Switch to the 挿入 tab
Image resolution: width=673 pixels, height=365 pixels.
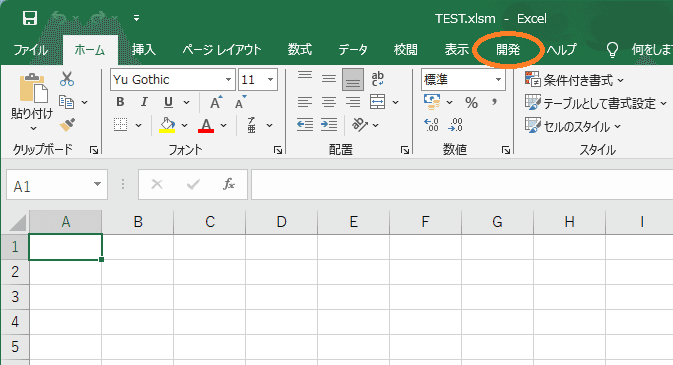coord(143,50)
